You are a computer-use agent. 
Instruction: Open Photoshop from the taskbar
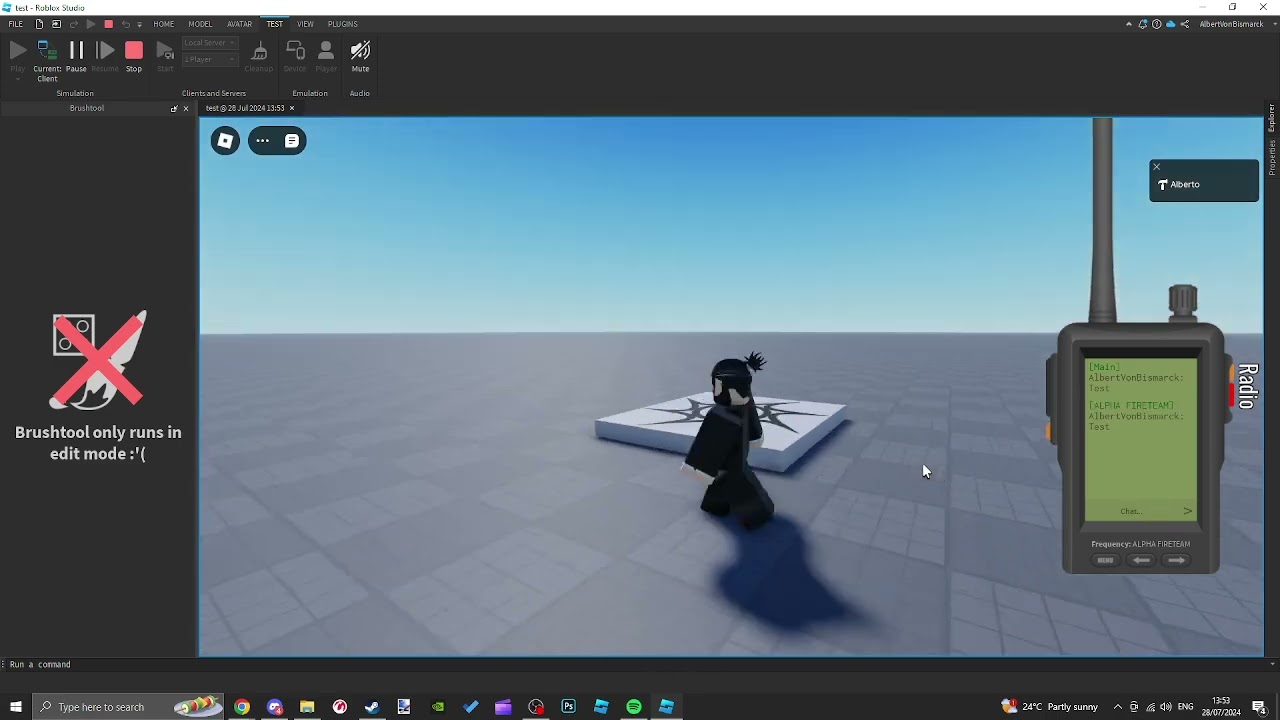[x=569, y=707]
